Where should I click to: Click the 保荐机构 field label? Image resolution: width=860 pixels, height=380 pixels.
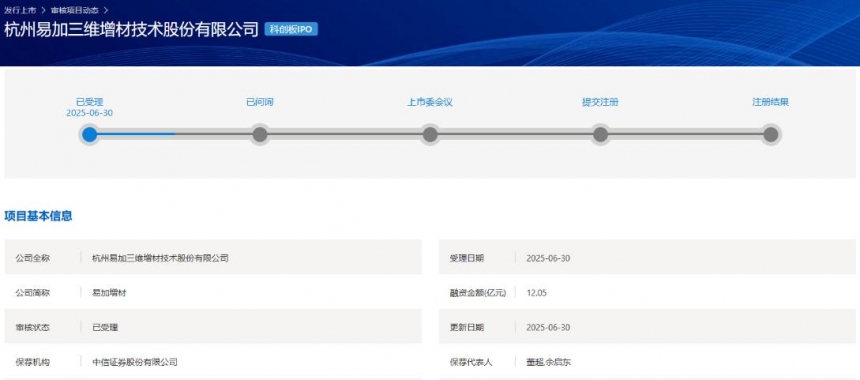[x=32, y=362]
